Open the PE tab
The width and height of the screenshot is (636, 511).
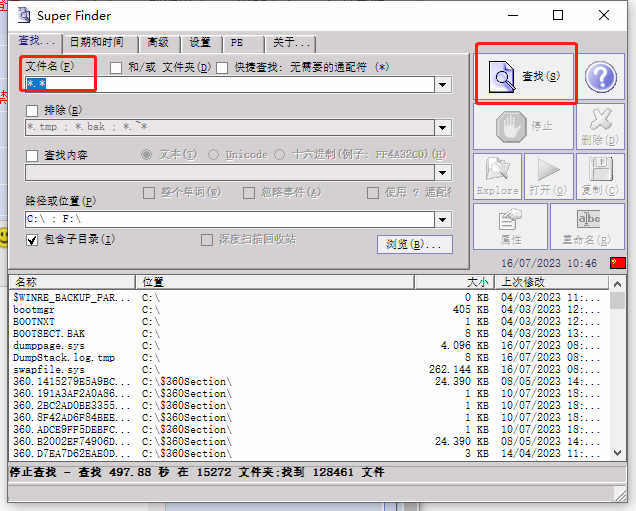coord(243,42)
